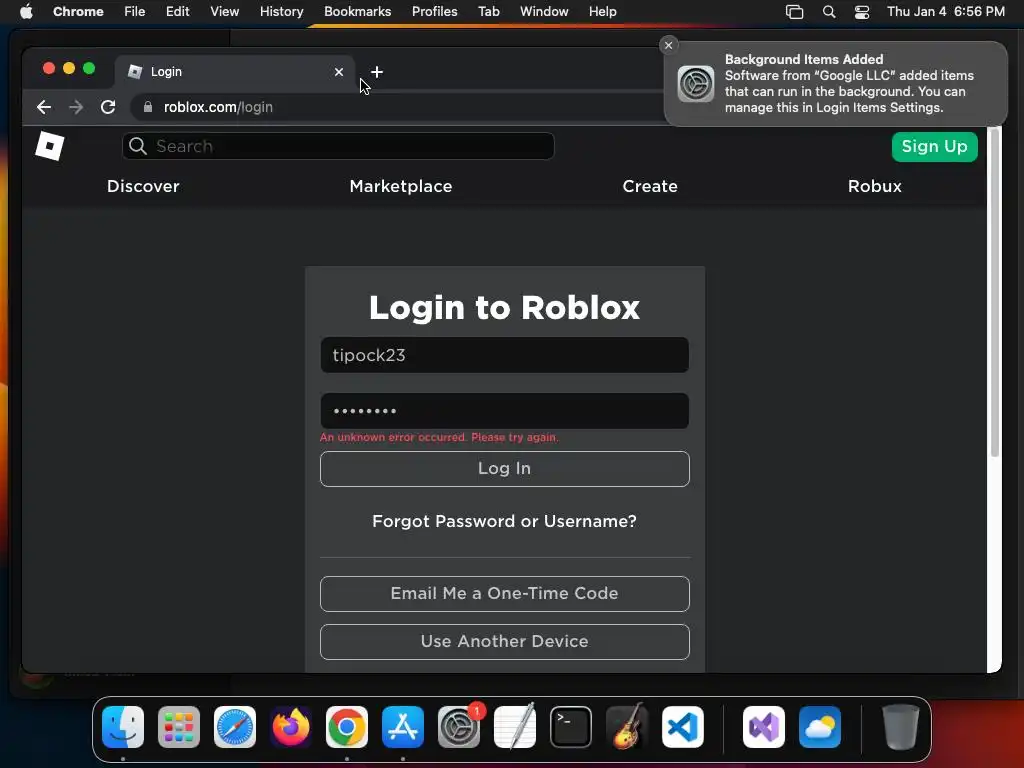Click the date and time in menu bar

(946, 12)
